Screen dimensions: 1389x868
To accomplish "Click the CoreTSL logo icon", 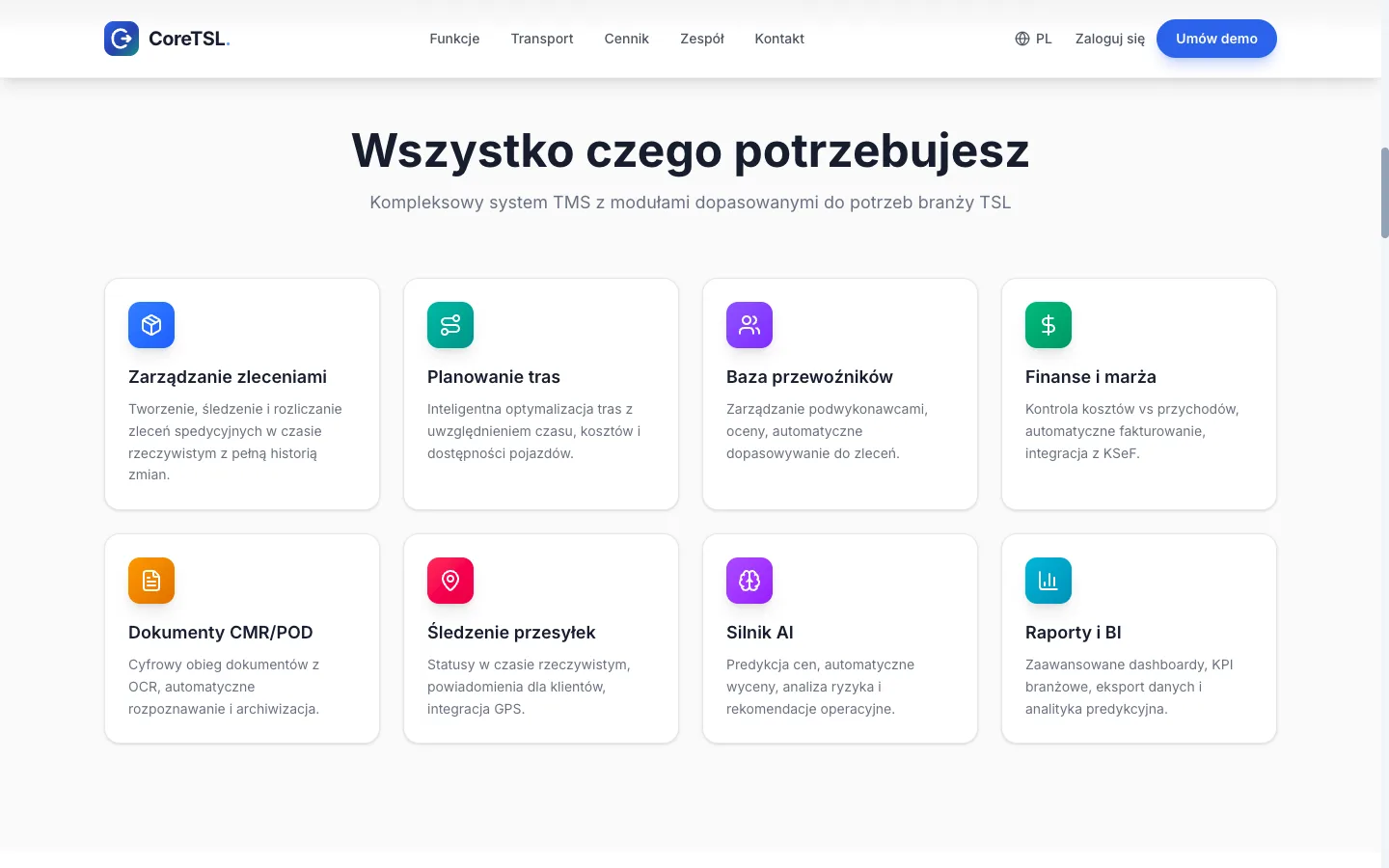I will click(x=122, y=39).
